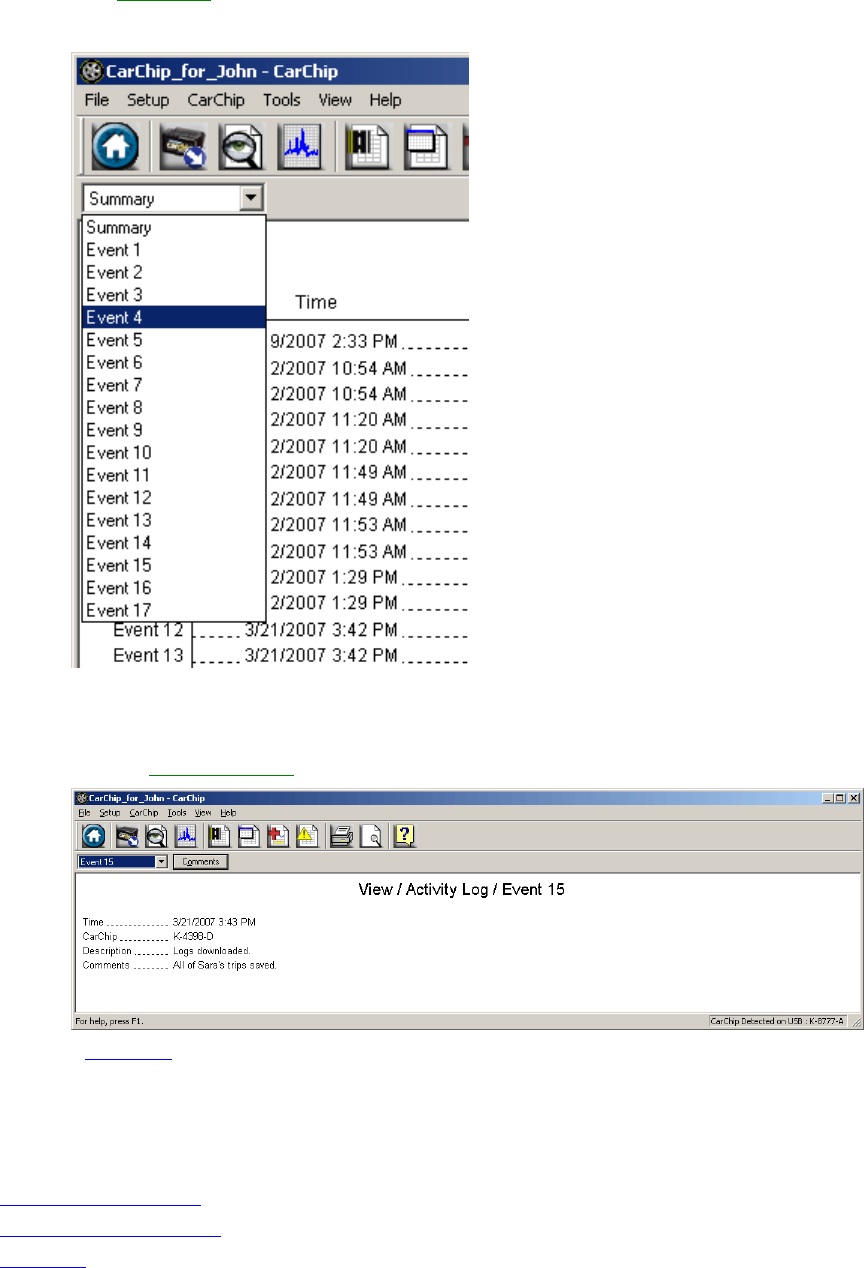Select Event 17 in dropdown list
864x1268 pixels.
pyautogui.click(x=174, y=610)
